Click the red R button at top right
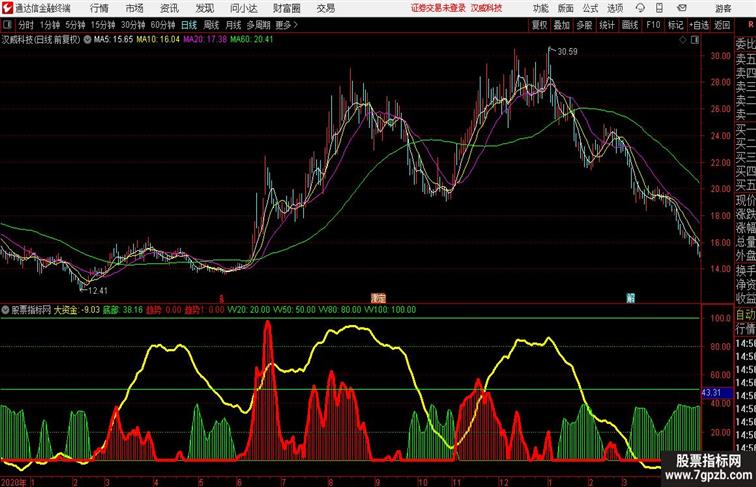The width and height of the screenshot is (756, 487). (x=750, y=25)
